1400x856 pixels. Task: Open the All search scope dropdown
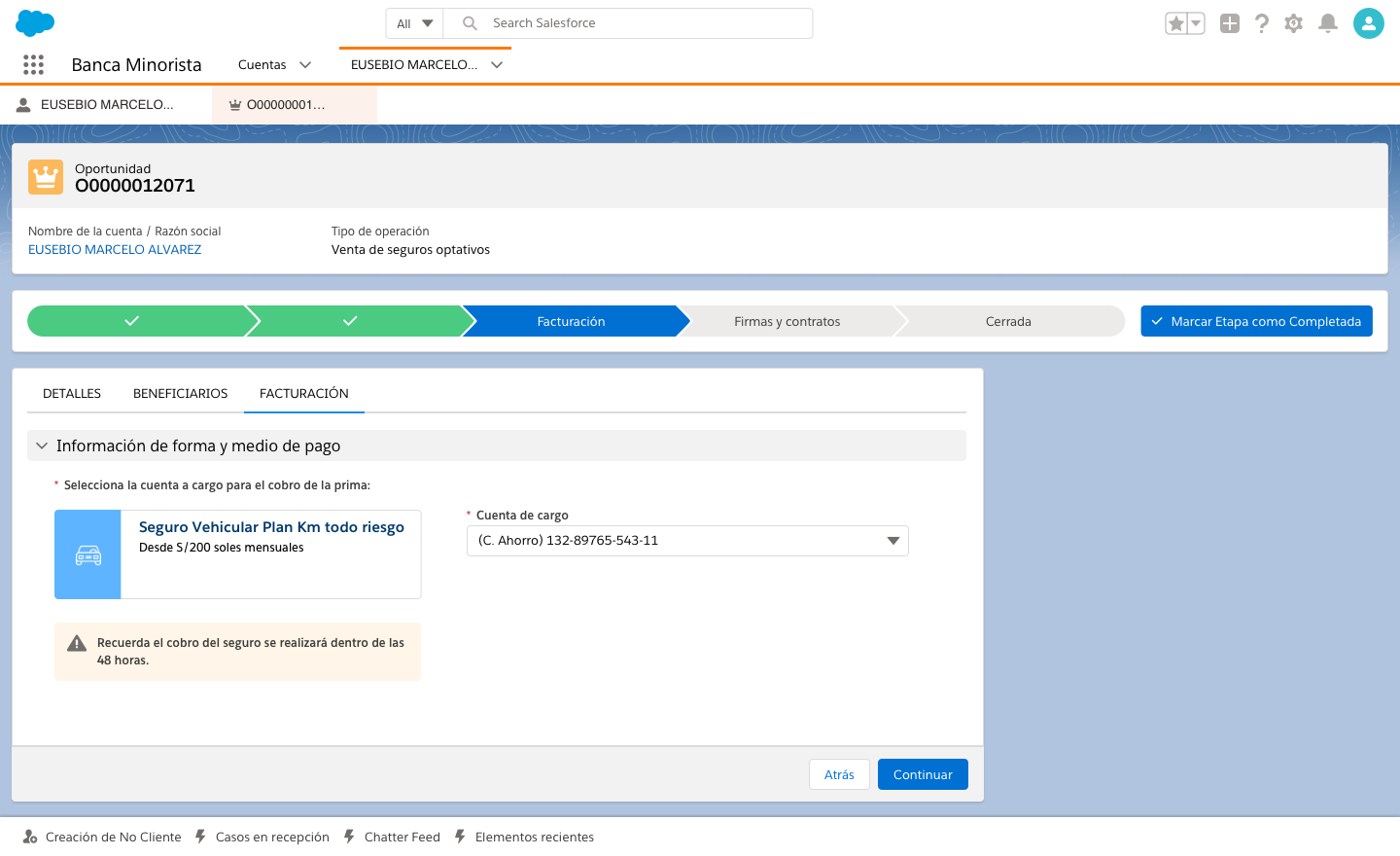pos(415,23)
